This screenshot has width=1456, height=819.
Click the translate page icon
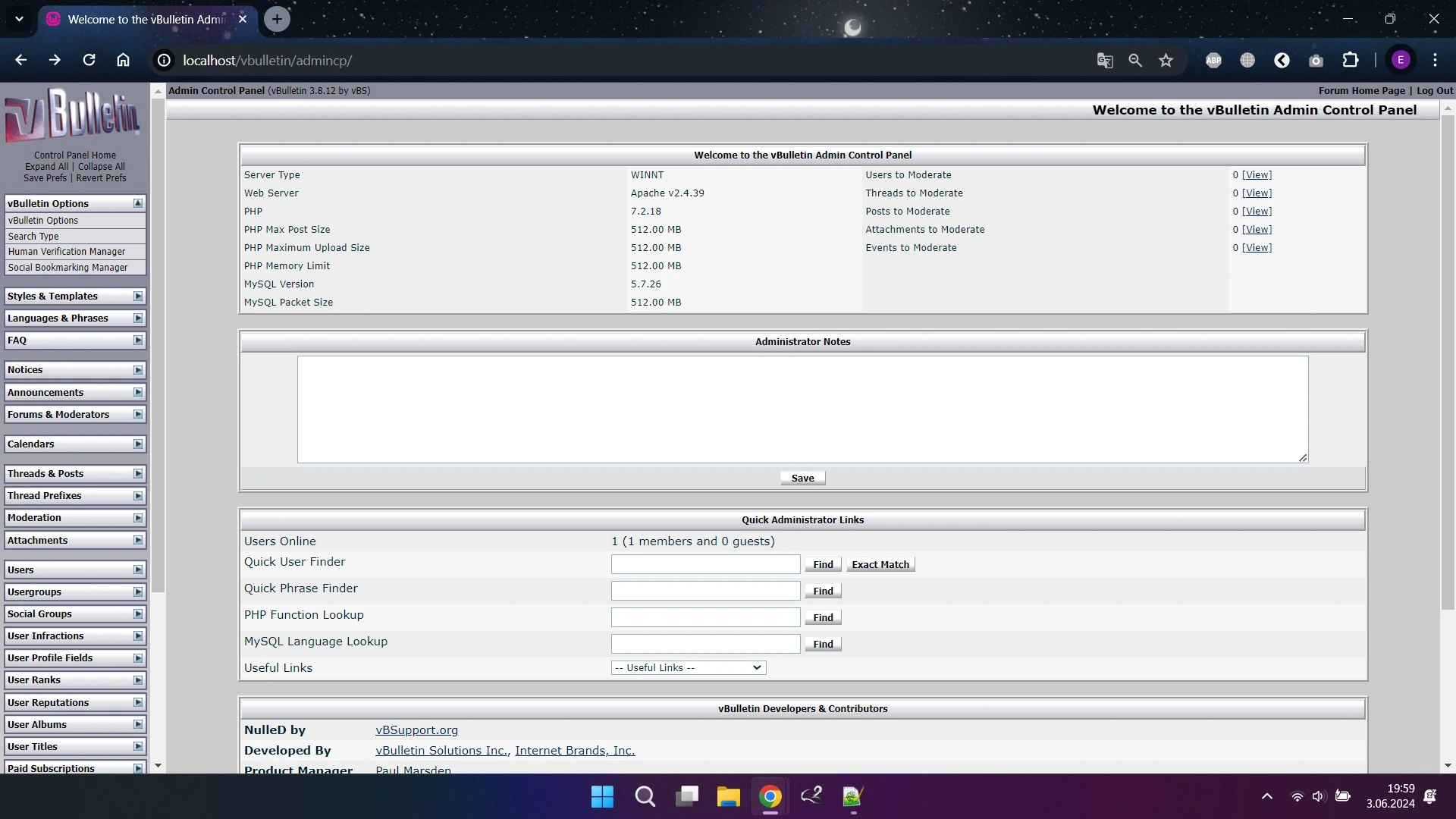click(x=1105, y=60)
